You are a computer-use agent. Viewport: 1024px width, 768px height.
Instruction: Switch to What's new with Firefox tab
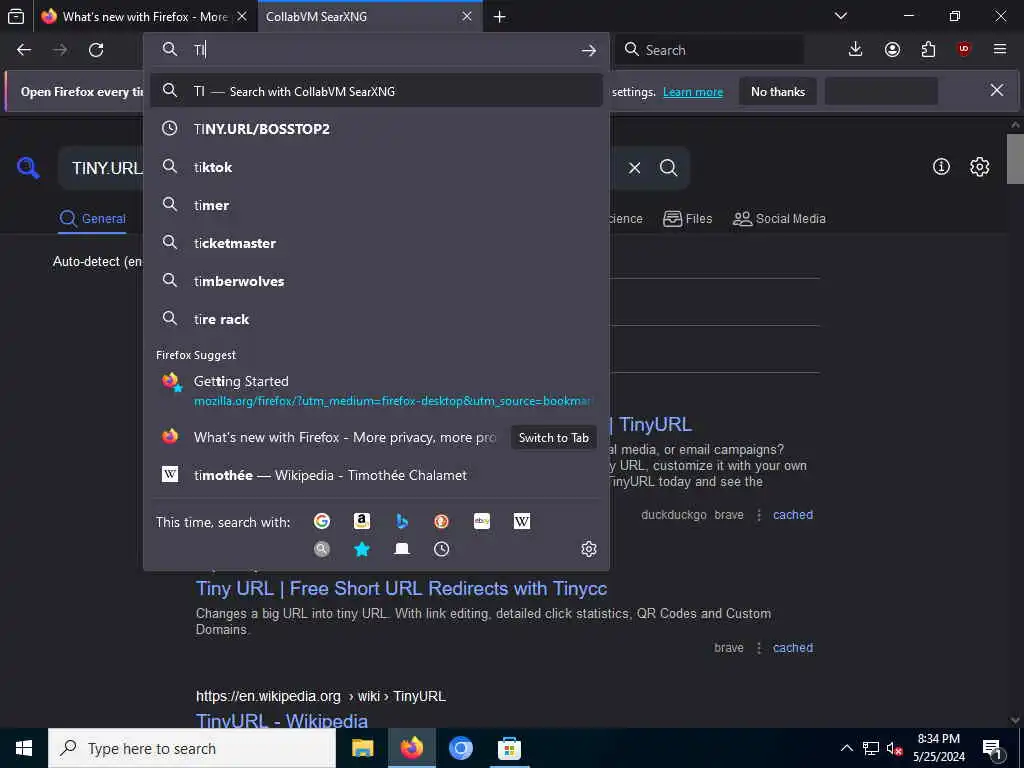pos(146,17)
